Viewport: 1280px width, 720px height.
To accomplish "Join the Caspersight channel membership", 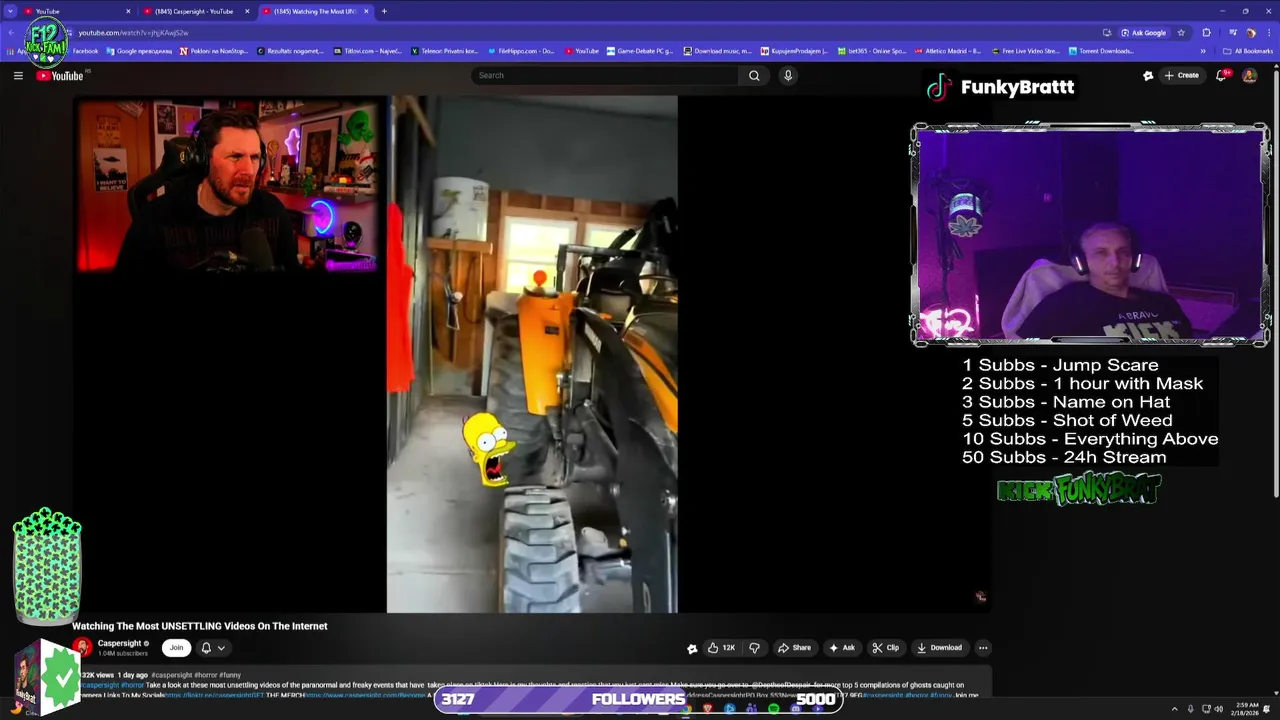I will (176, 648).
